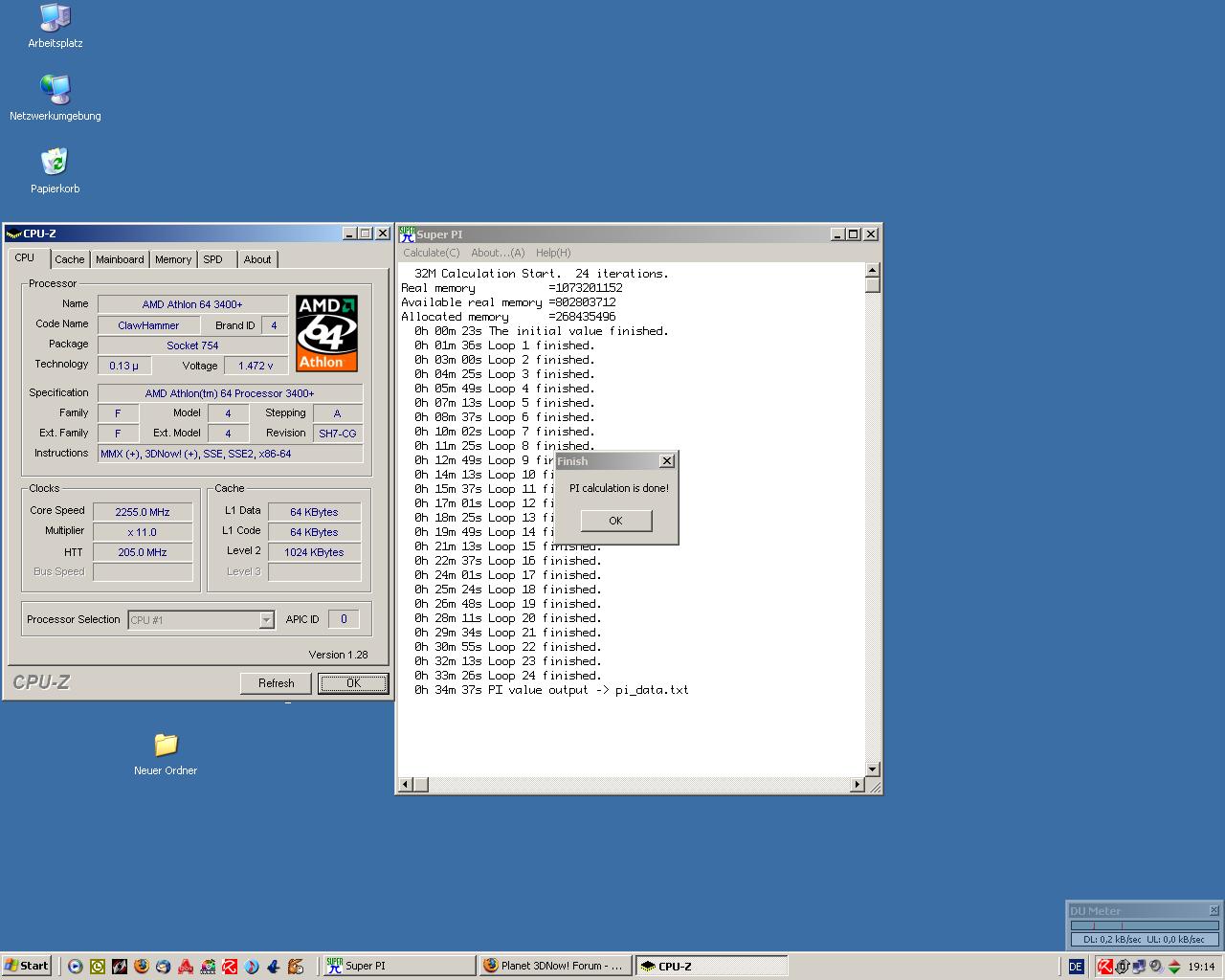Image resolution: width=1225 pixels, height=980 pixels.
Task: Switch to CPU-Z taskbar button
Action: (712, 967)
